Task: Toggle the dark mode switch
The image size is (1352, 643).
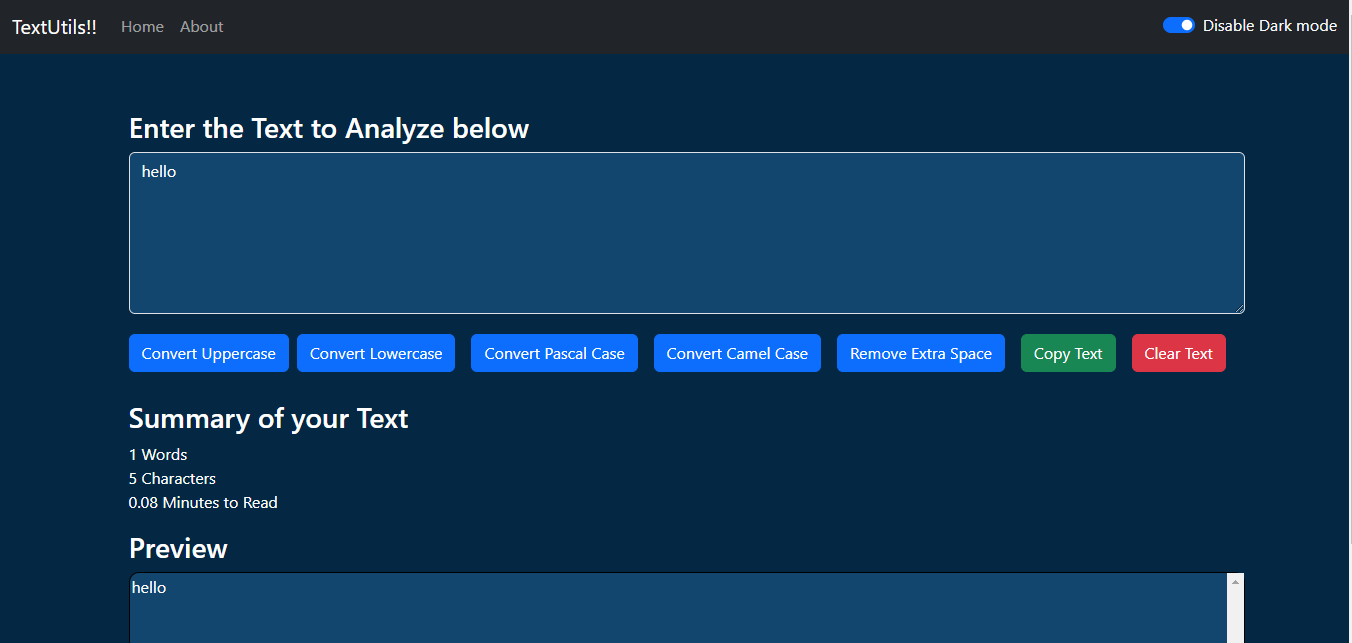Action: (1179, 26)
